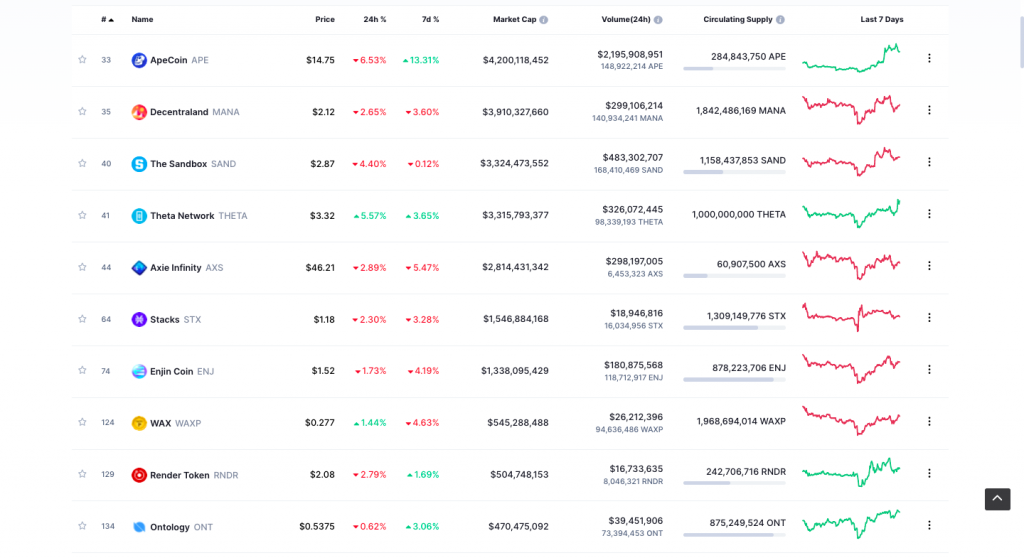Click Enjin Coin circulating supply progress bar
Viewport: 1024px width, 558px height.
point(734,380)
